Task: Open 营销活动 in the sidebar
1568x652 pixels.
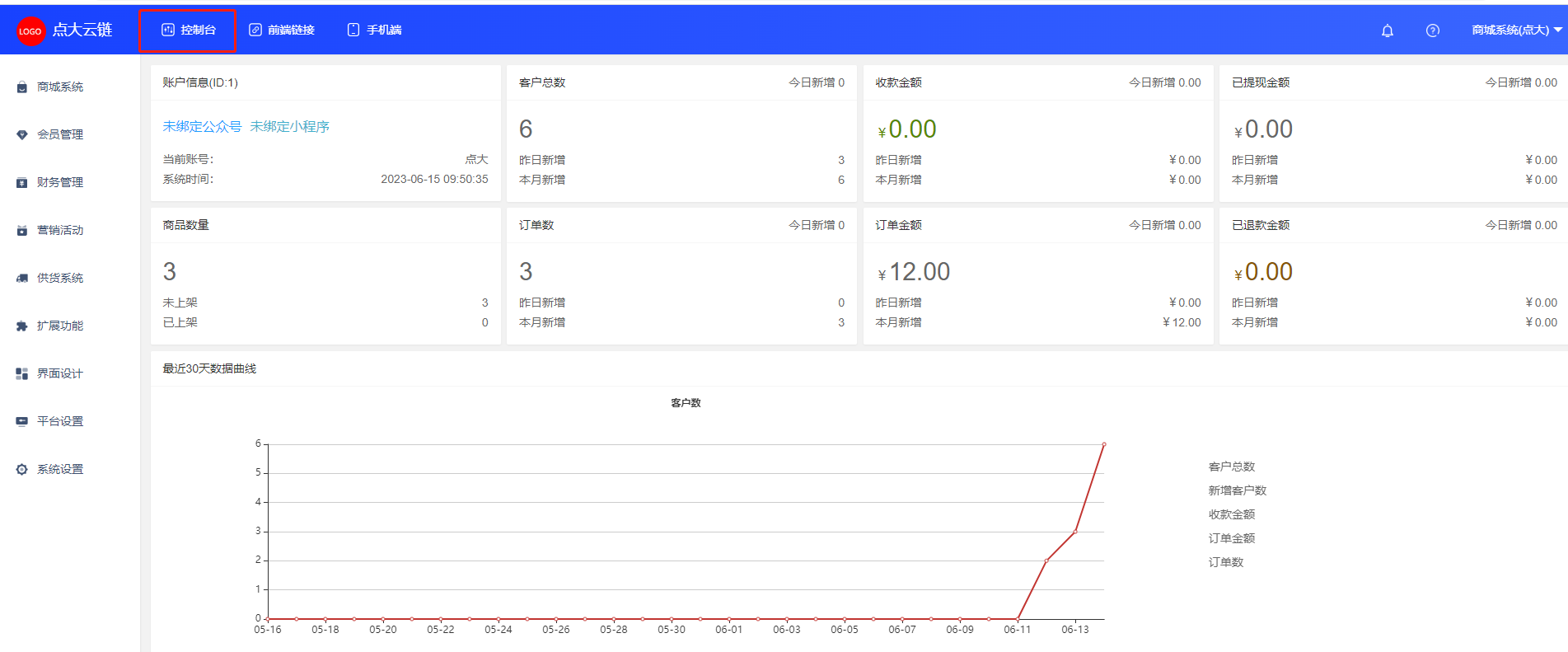Action: point(60,230)
